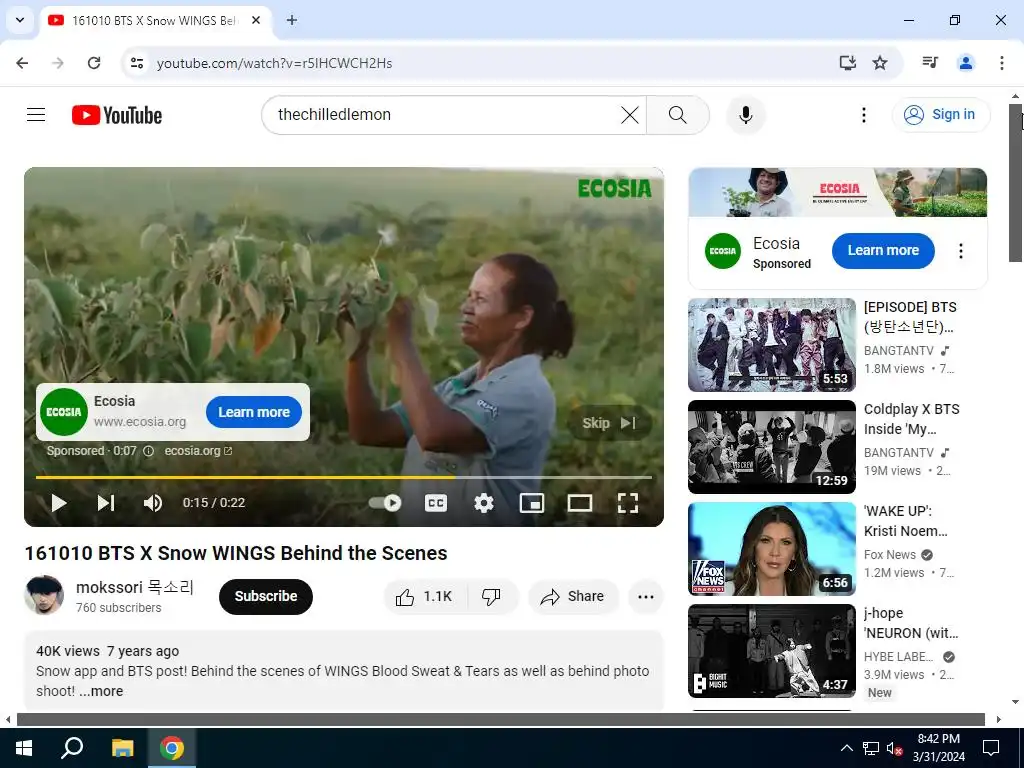The image size is (1024, 768).
Task: Open the j-hope 'NEURON' video thumbnail
Action: tap(772, 650)
